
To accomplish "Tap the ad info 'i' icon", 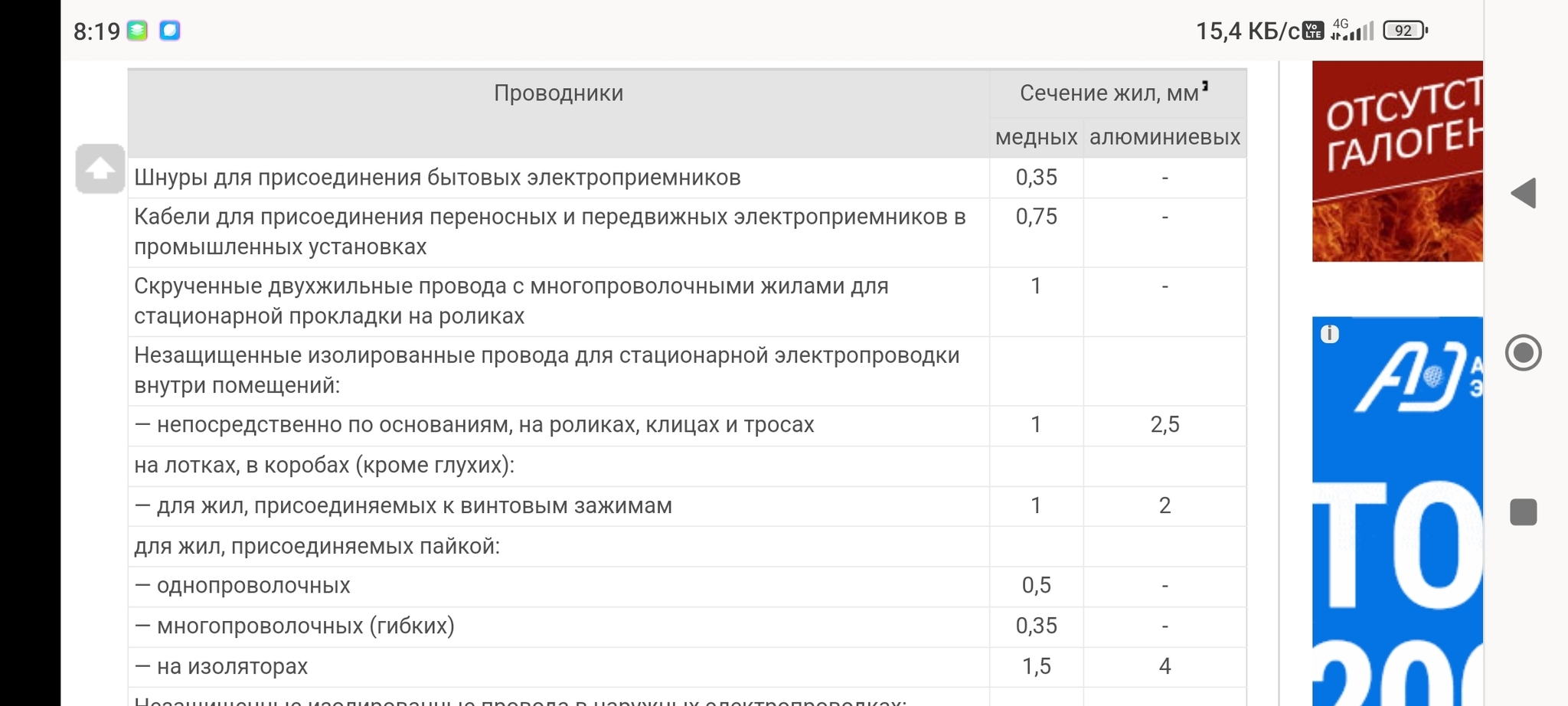I will coord(1330,334).
